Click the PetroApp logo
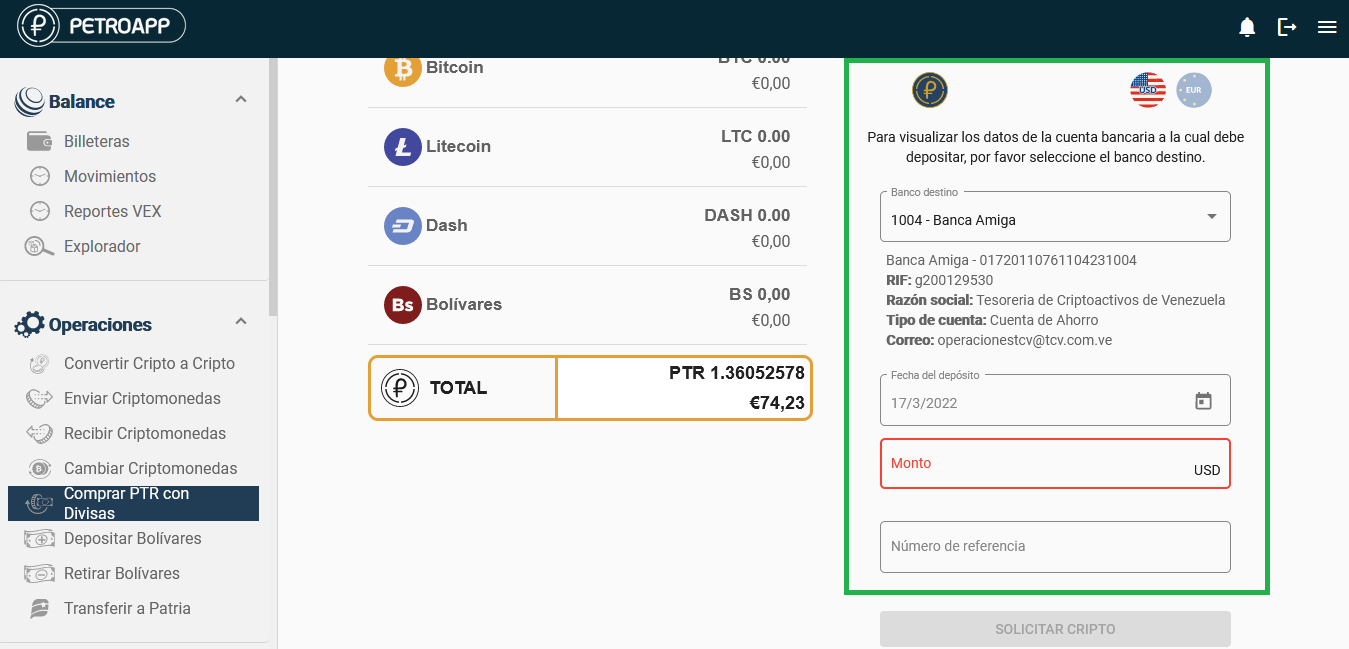Viewport: 1349px width, 649px height. (x=102, y=27)
